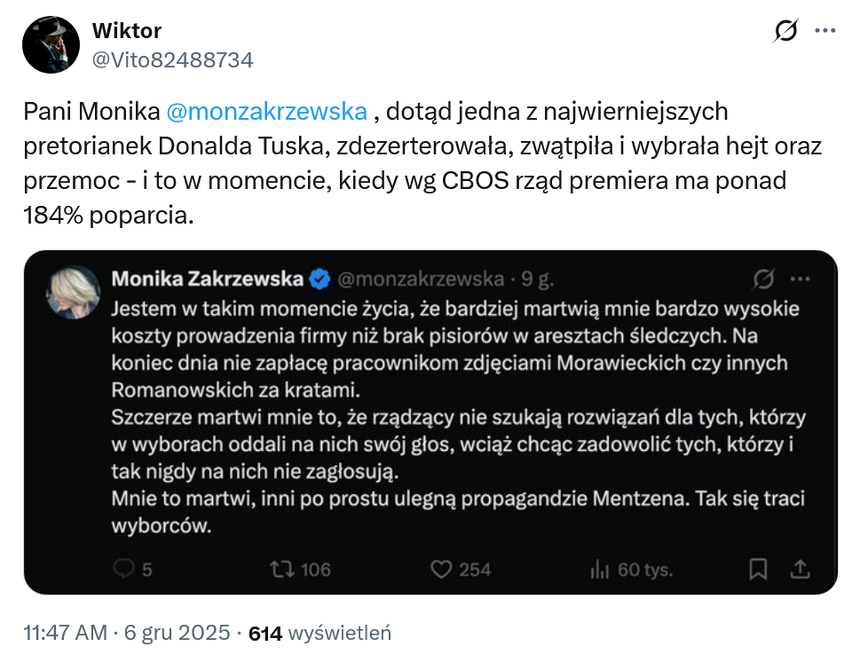Click Monika Zakrzewska's verified badge
Screen dimensions: 860x655
pos(319,278)
